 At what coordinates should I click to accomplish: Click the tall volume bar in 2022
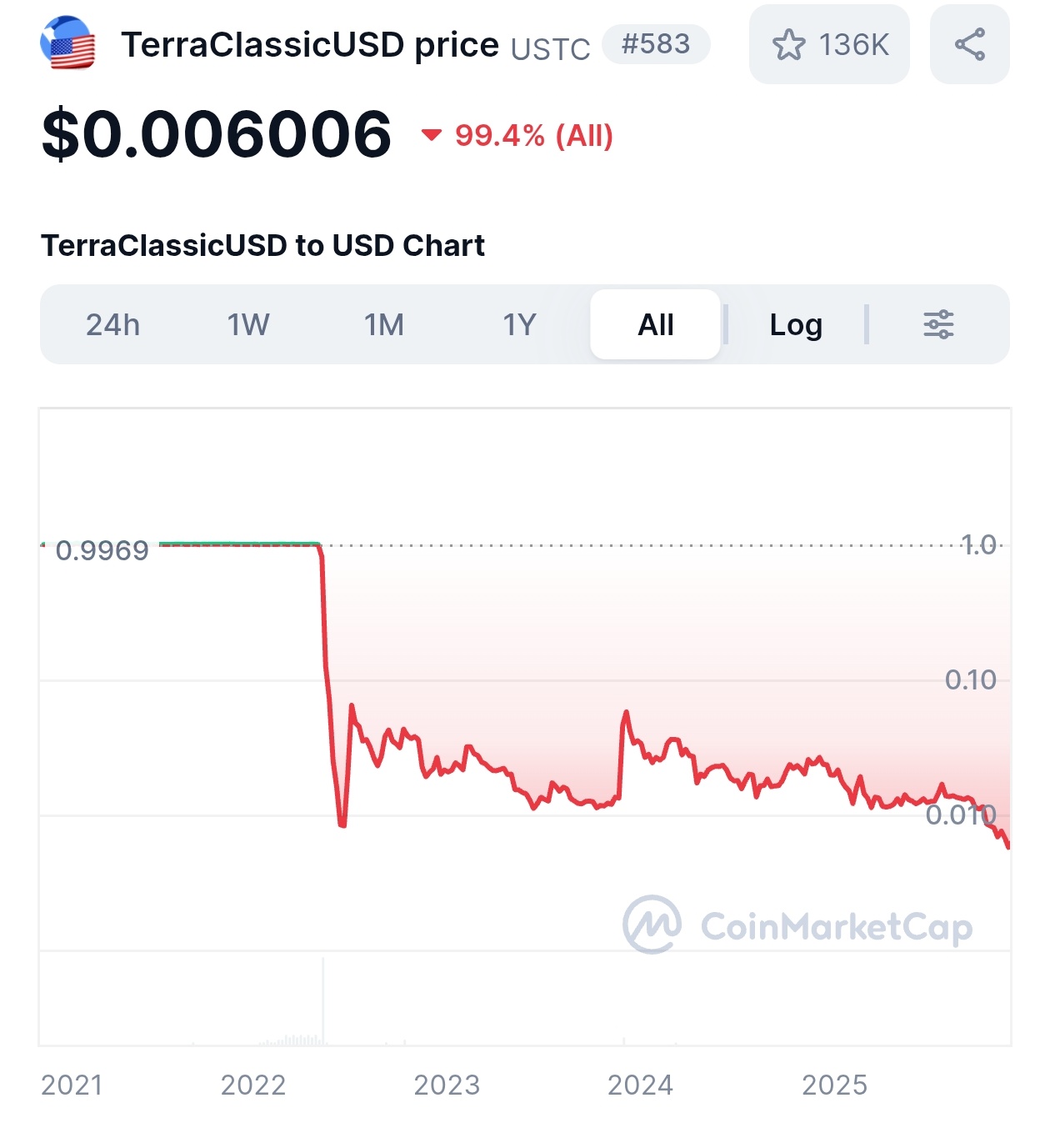323,1000
